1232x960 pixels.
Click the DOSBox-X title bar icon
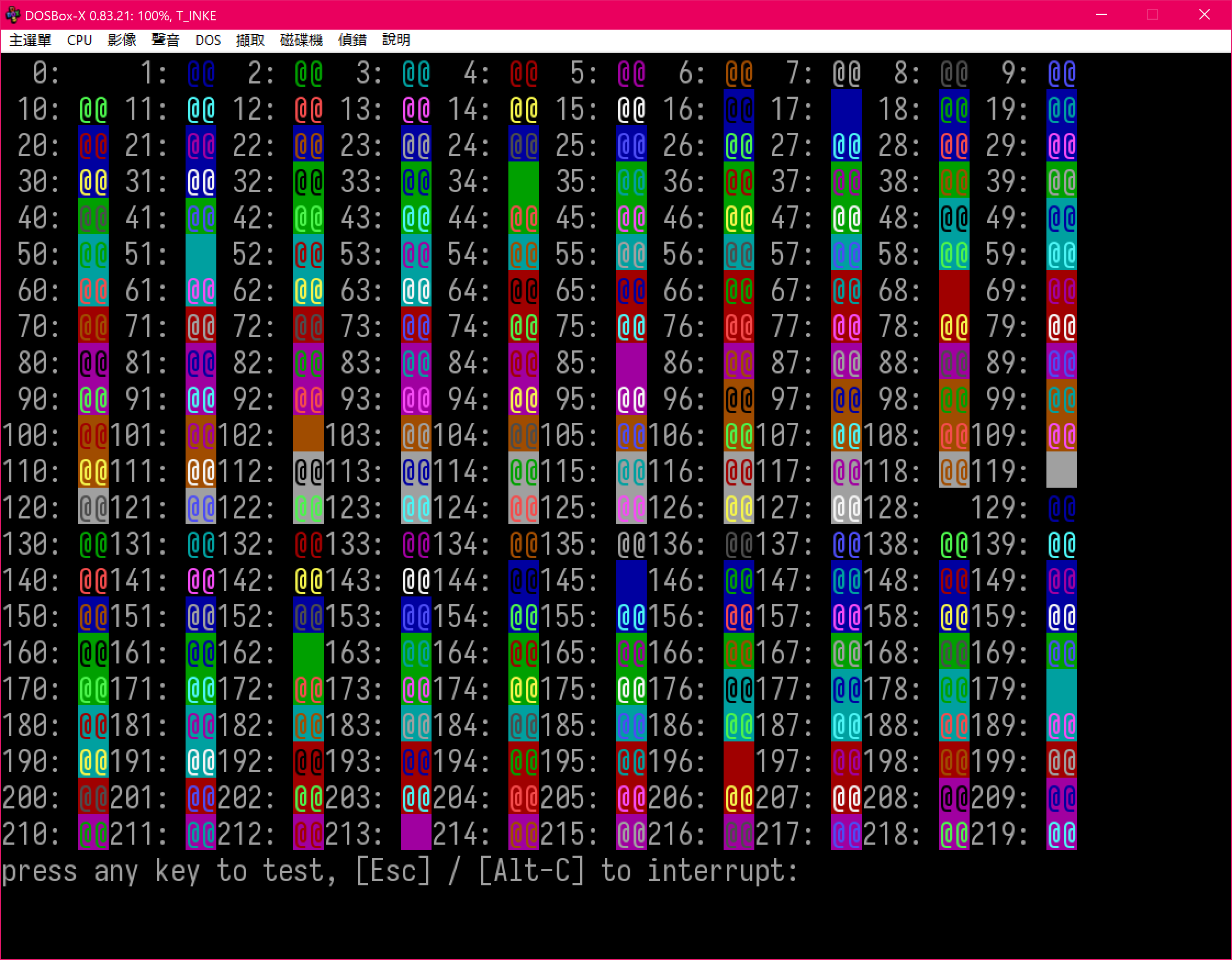[x=13, y=15]
